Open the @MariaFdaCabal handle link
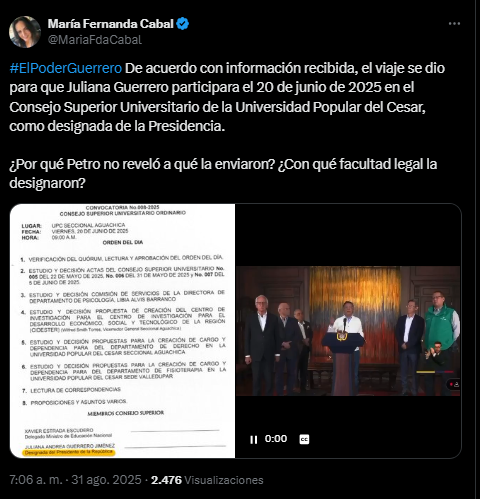 point(95,40)
